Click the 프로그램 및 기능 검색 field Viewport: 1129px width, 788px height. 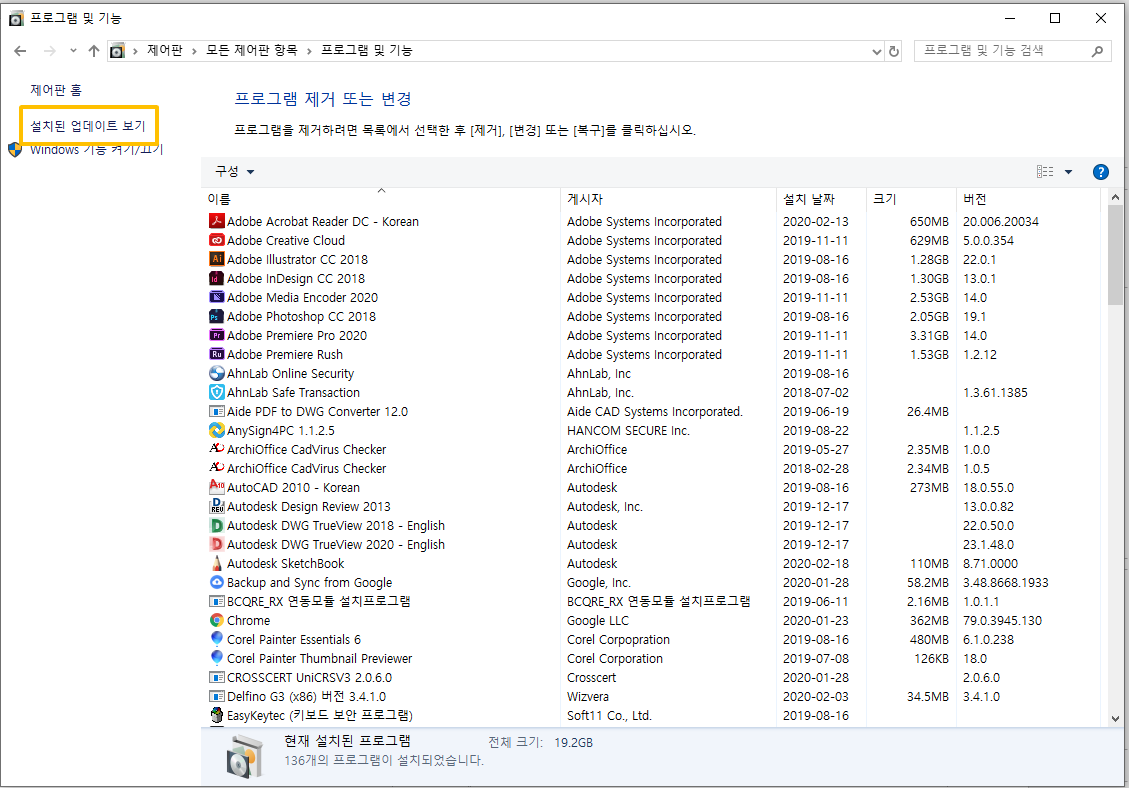tap(1012, 50)
